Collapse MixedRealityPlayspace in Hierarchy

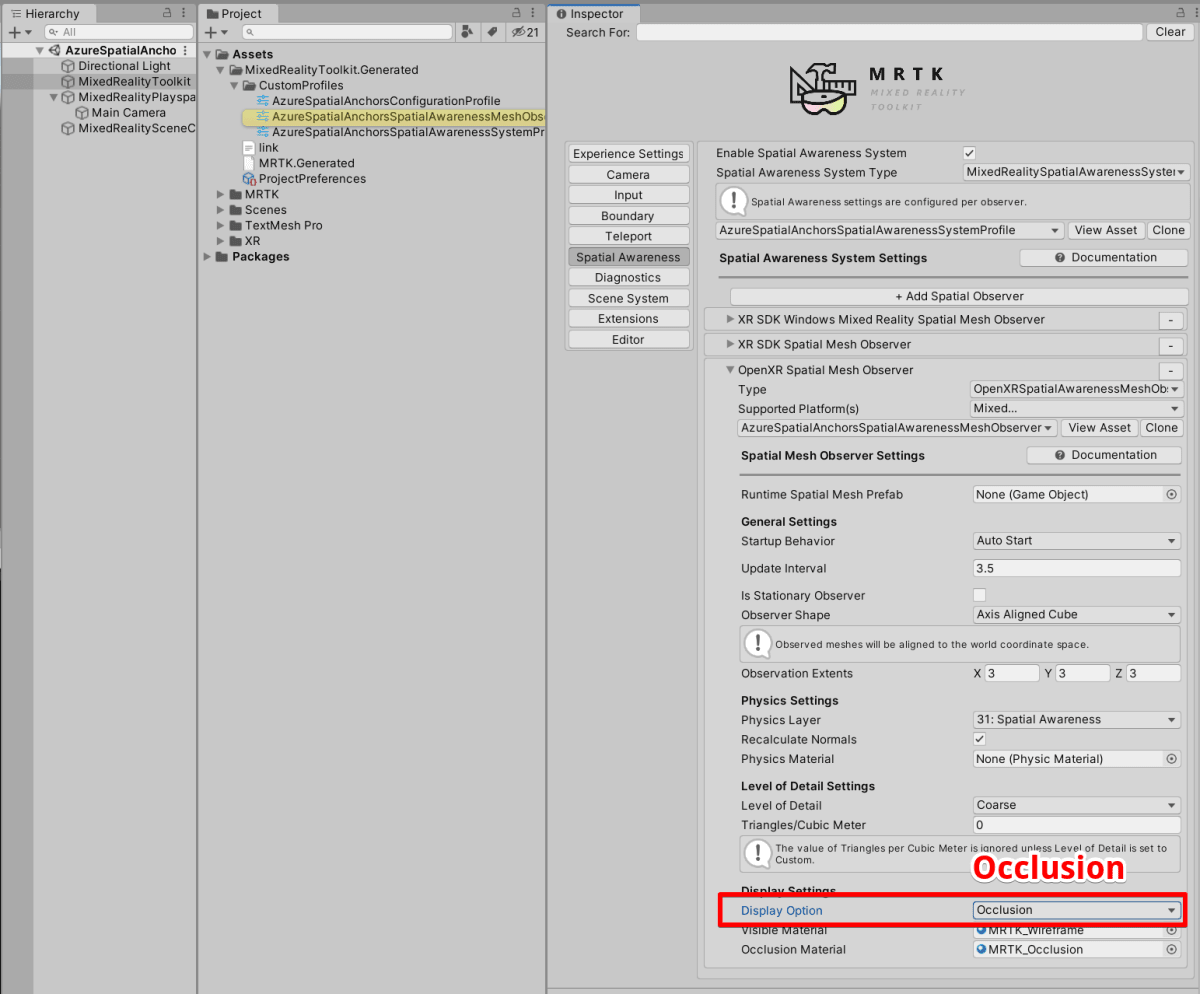pos(54,97)
